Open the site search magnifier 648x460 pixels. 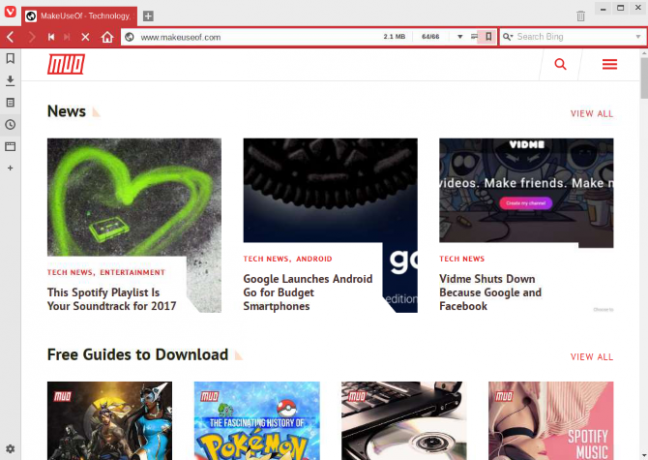(560, 64)
